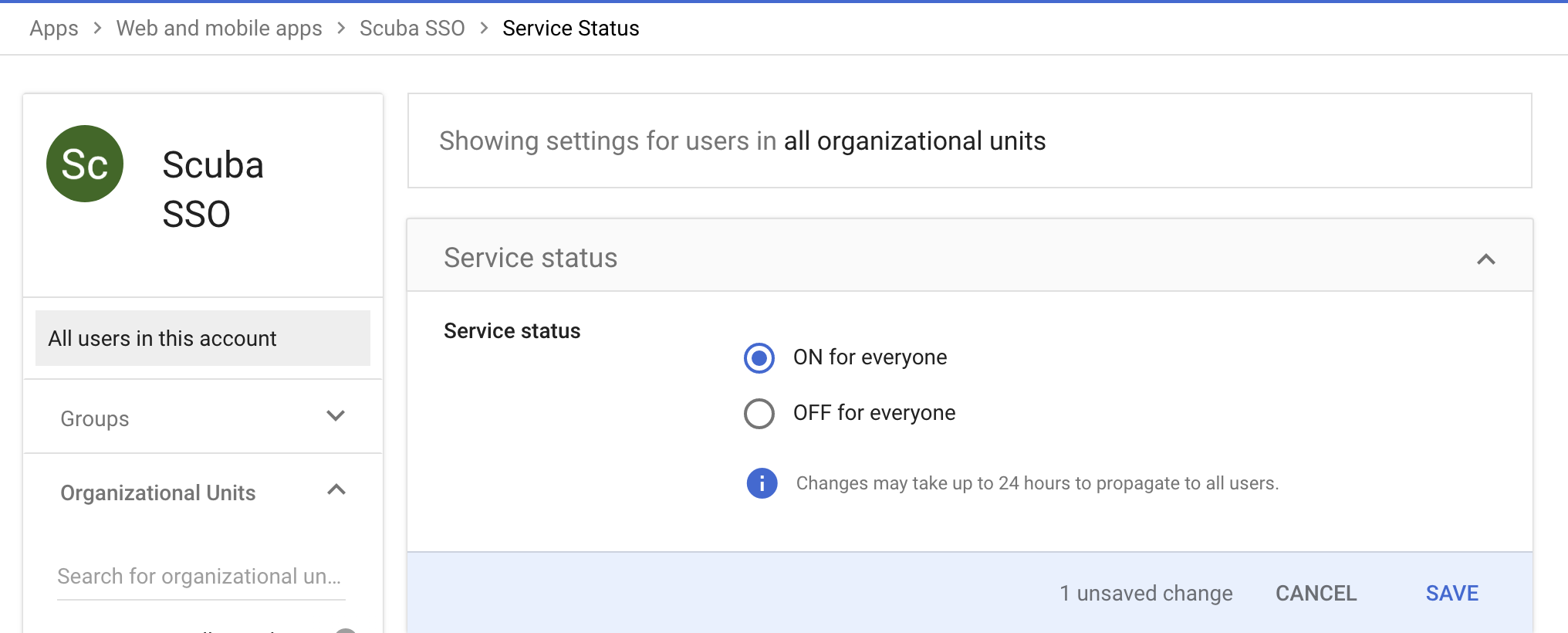Viewport: 1568px width, 633px height.
Task: Collapse the Service status panel chevron
Action: [1486, 259]
